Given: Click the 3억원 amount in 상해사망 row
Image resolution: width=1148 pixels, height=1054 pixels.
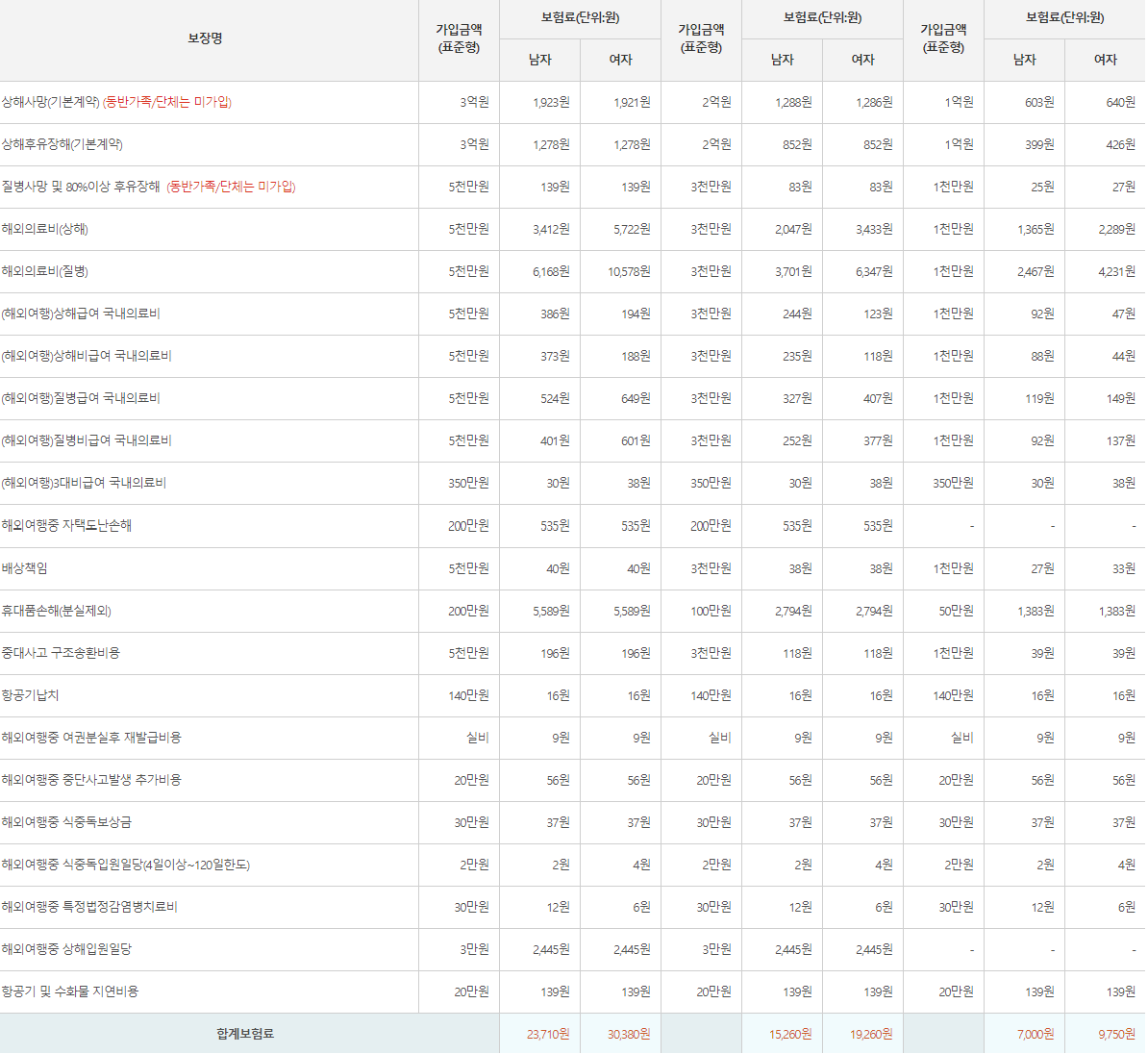Looking at the screenshot, I should click(x=474, y=103).
